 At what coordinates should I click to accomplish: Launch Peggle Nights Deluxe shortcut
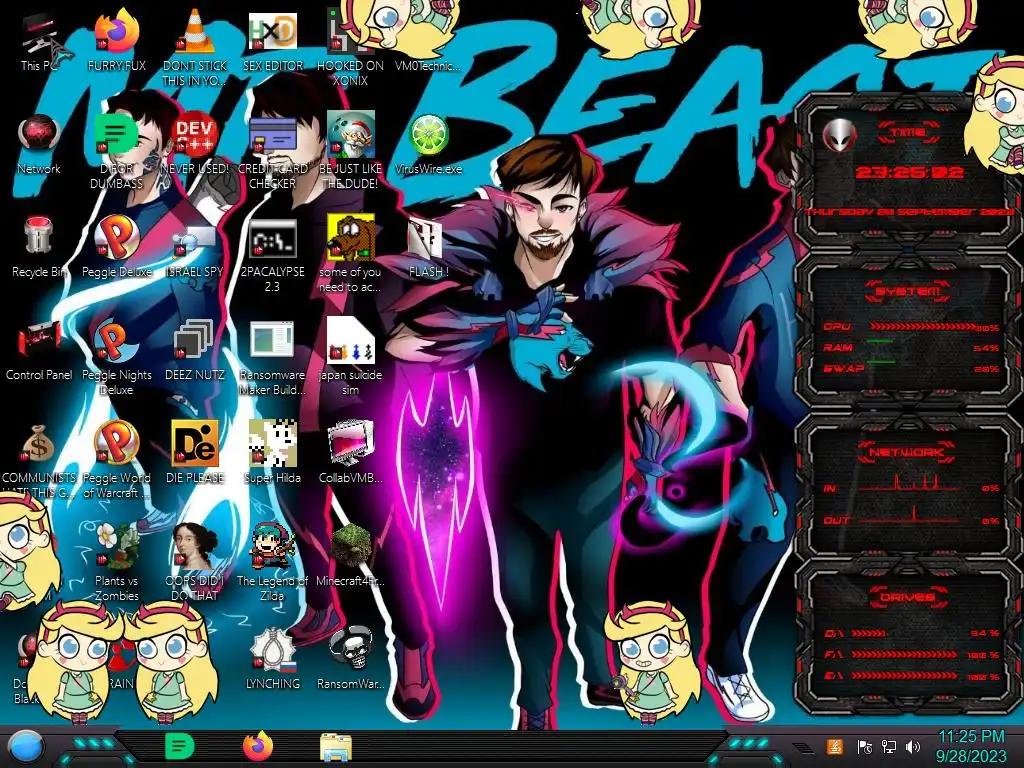[x=117, y=357]
